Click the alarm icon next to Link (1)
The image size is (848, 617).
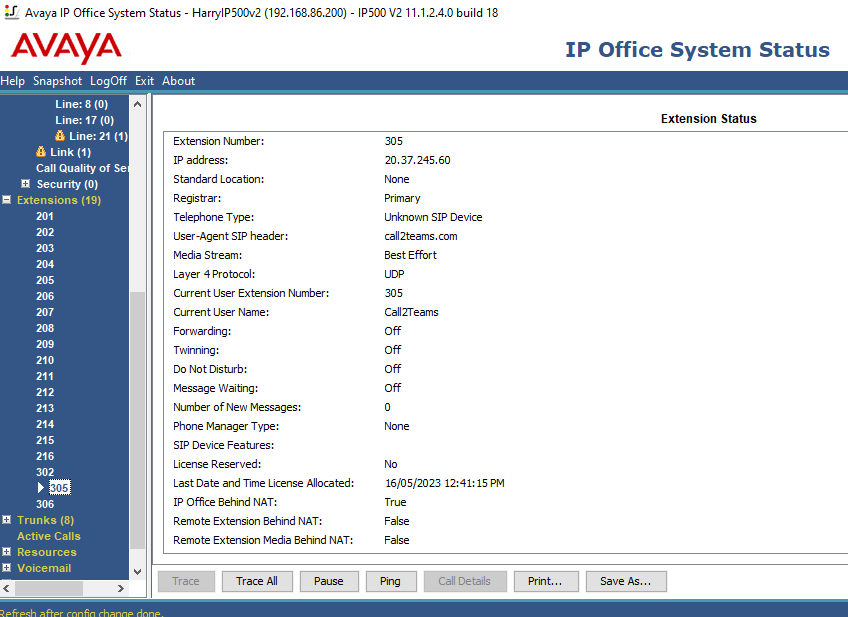pos(41,152)
